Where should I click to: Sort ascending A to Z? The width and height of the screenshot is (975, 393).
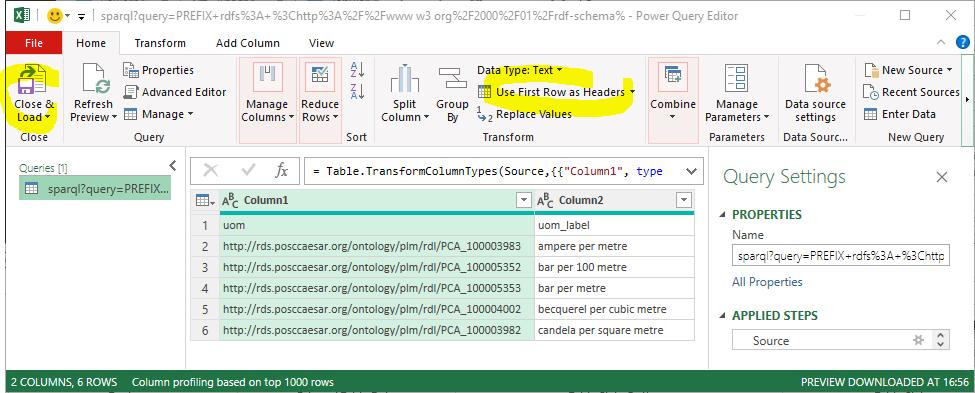tap(358, 70)
